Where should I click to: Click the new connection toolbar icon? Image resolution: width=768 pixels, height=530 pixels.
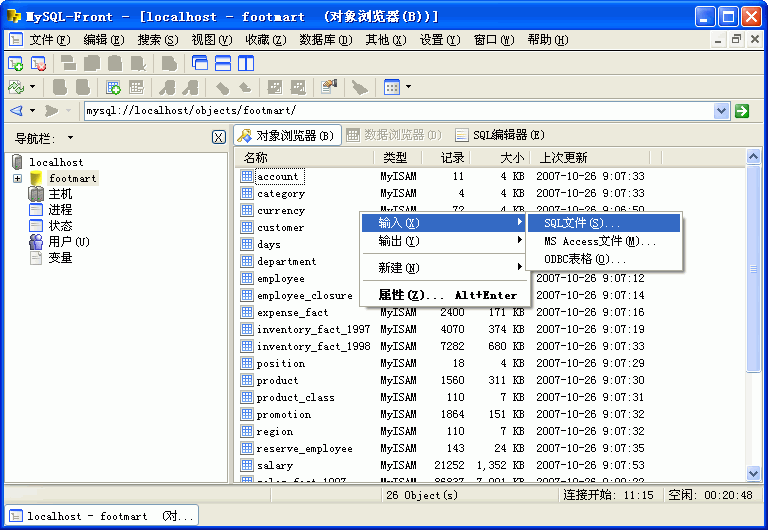[x=16, y=64]
